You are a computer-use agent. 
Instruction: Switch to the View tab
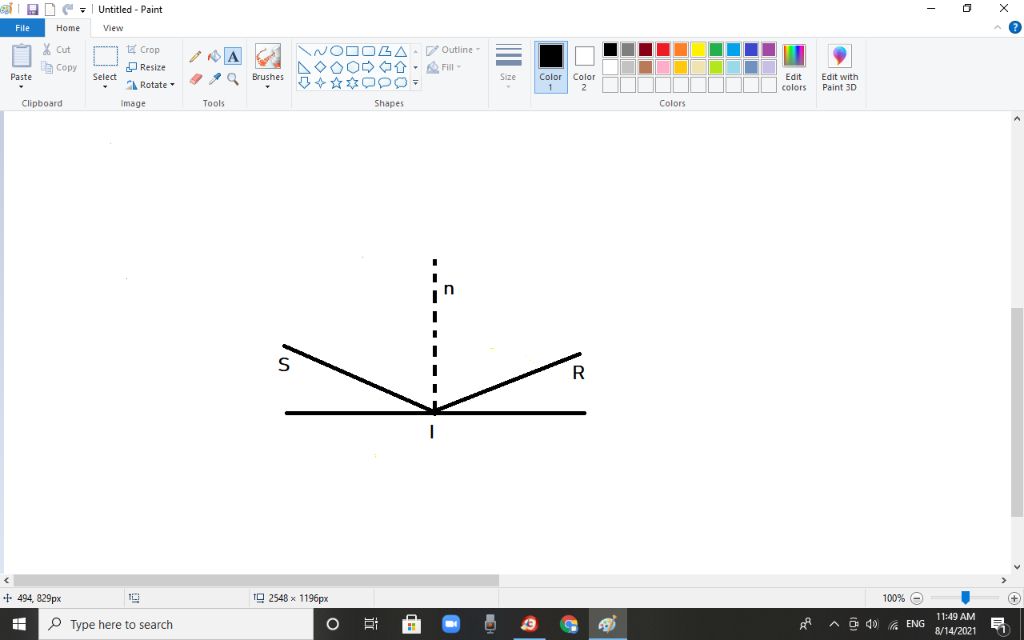tap(113, 28)
